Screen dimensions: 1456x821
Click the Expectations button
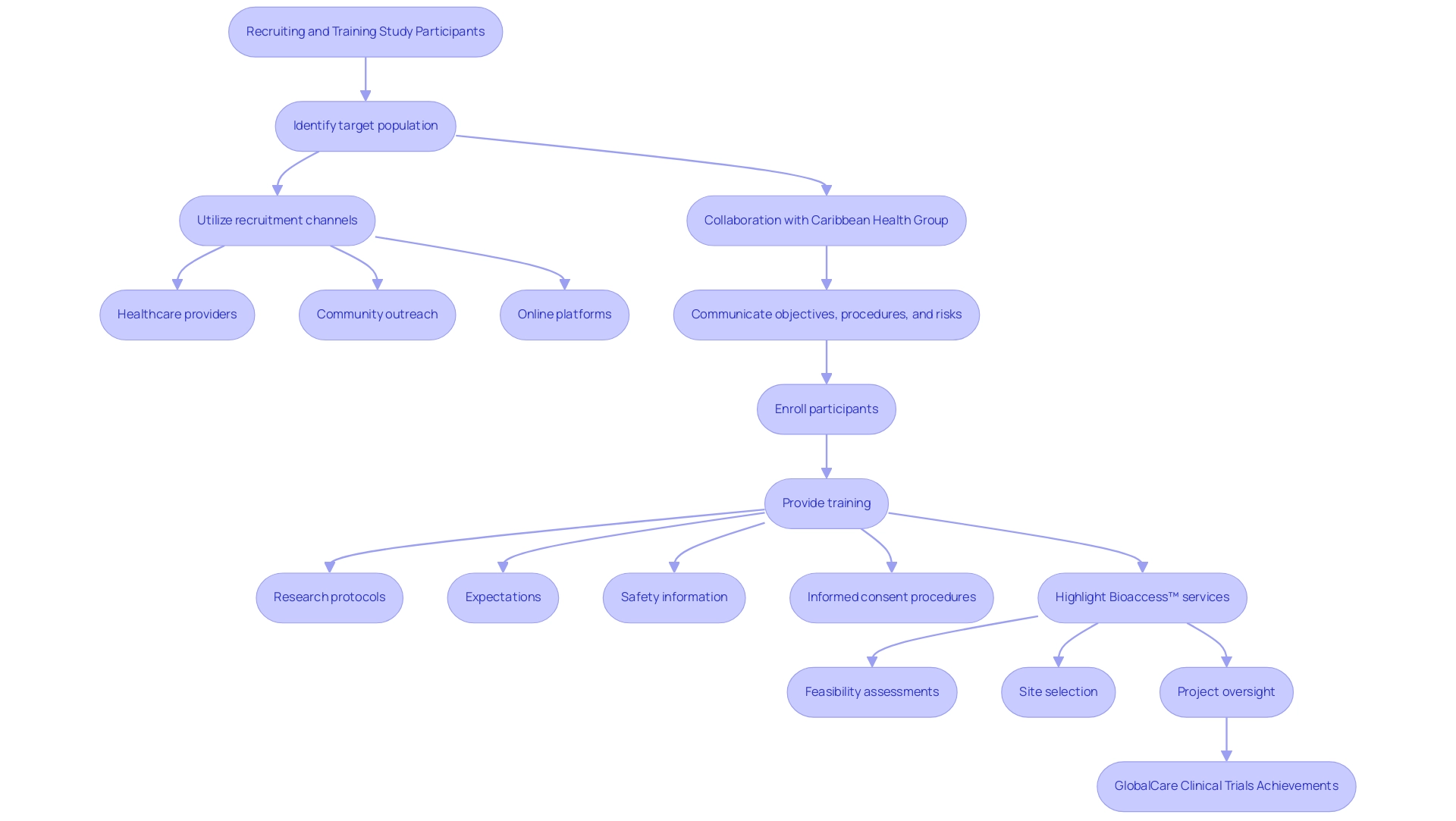tap(503, 597)
